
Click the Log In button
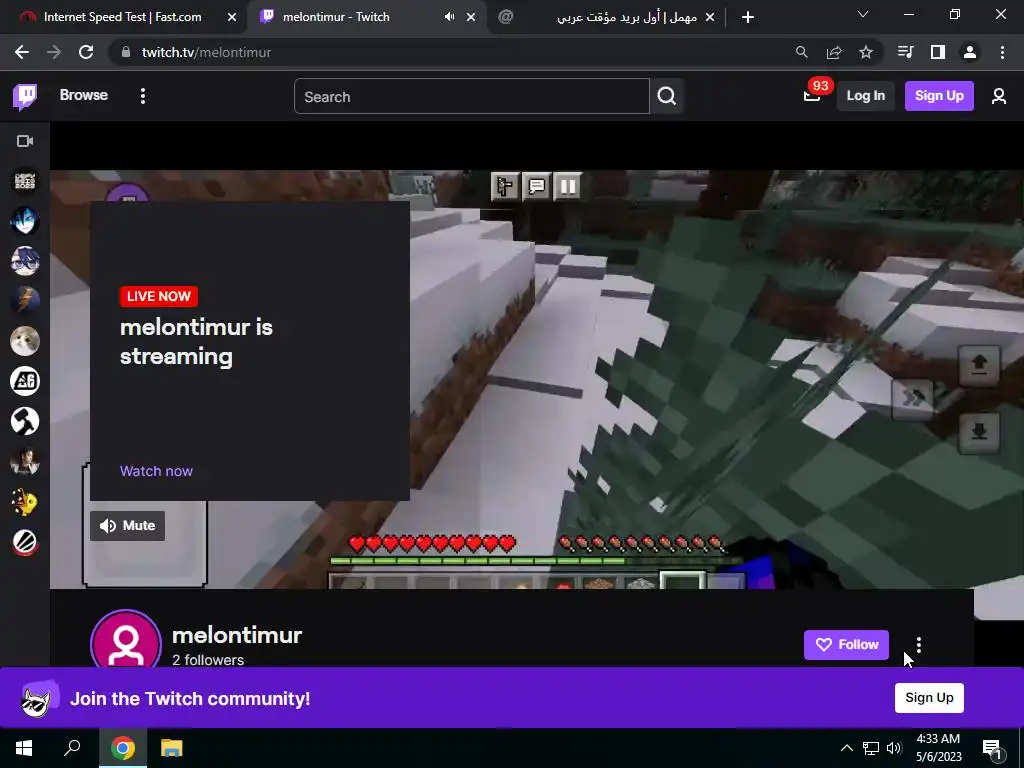[x=865, y=96]
